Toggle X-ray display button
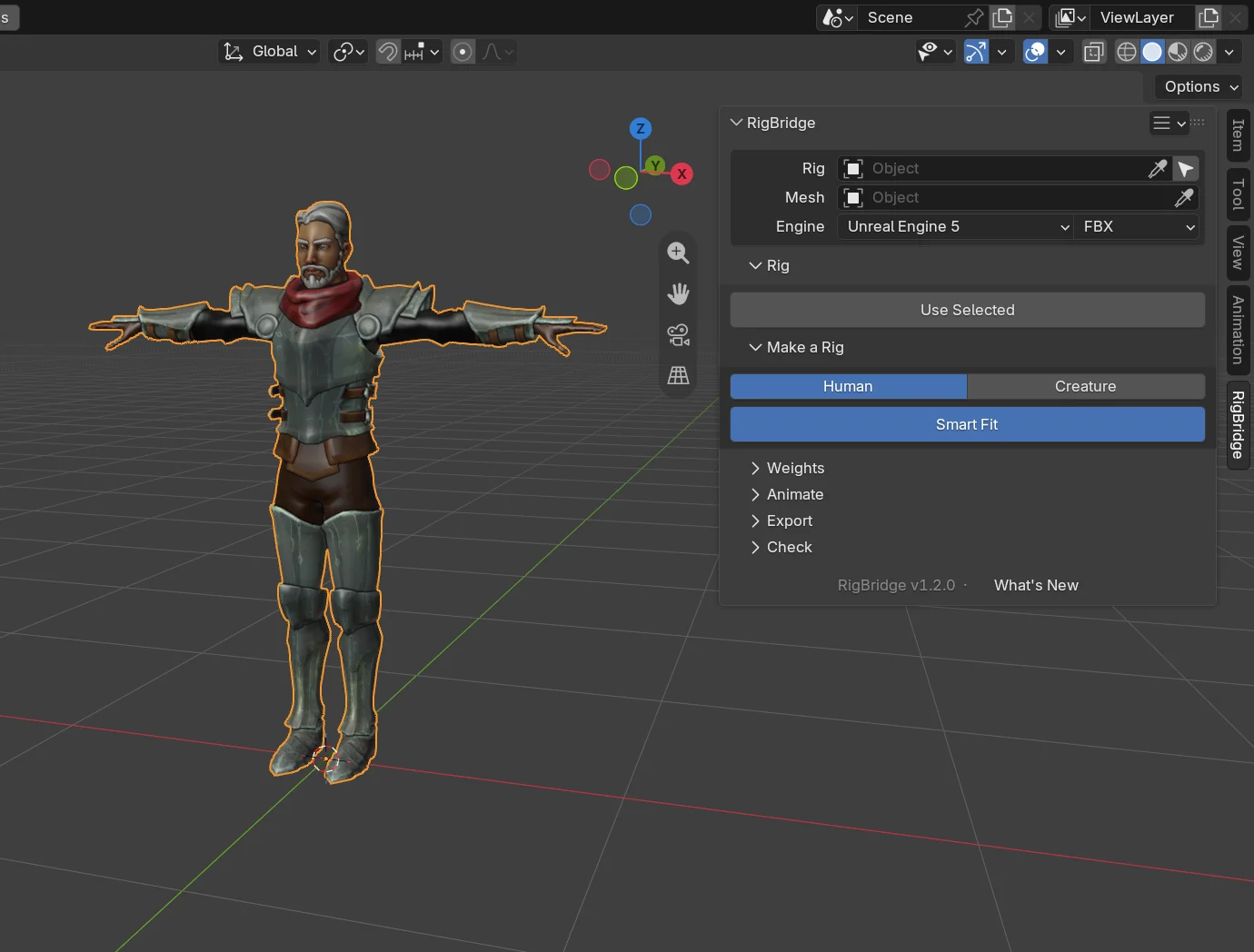This screenshot has width=1254, height=952. pos(1094,52)
